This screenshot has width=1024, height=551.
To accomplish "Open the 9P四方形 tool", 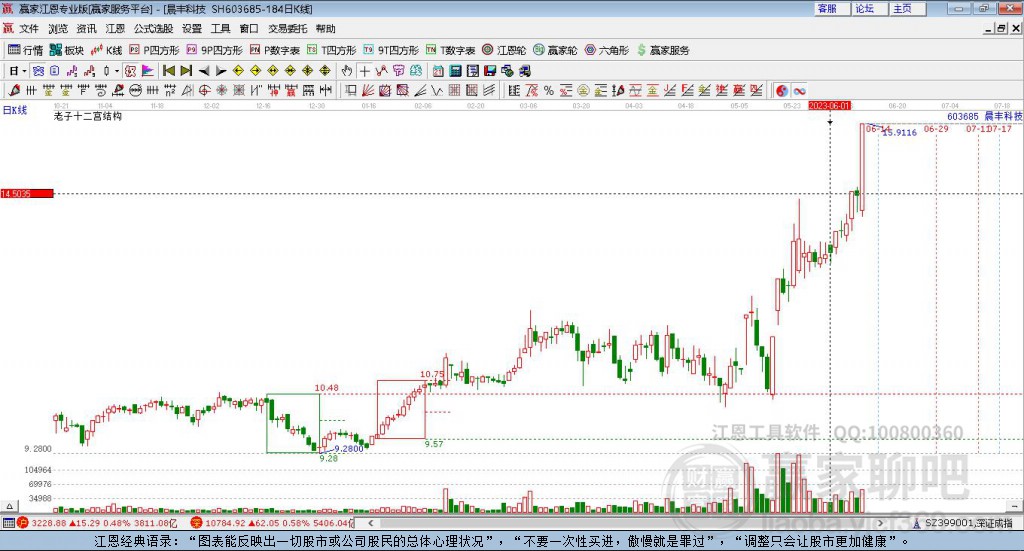I will [x=214, y=50].
